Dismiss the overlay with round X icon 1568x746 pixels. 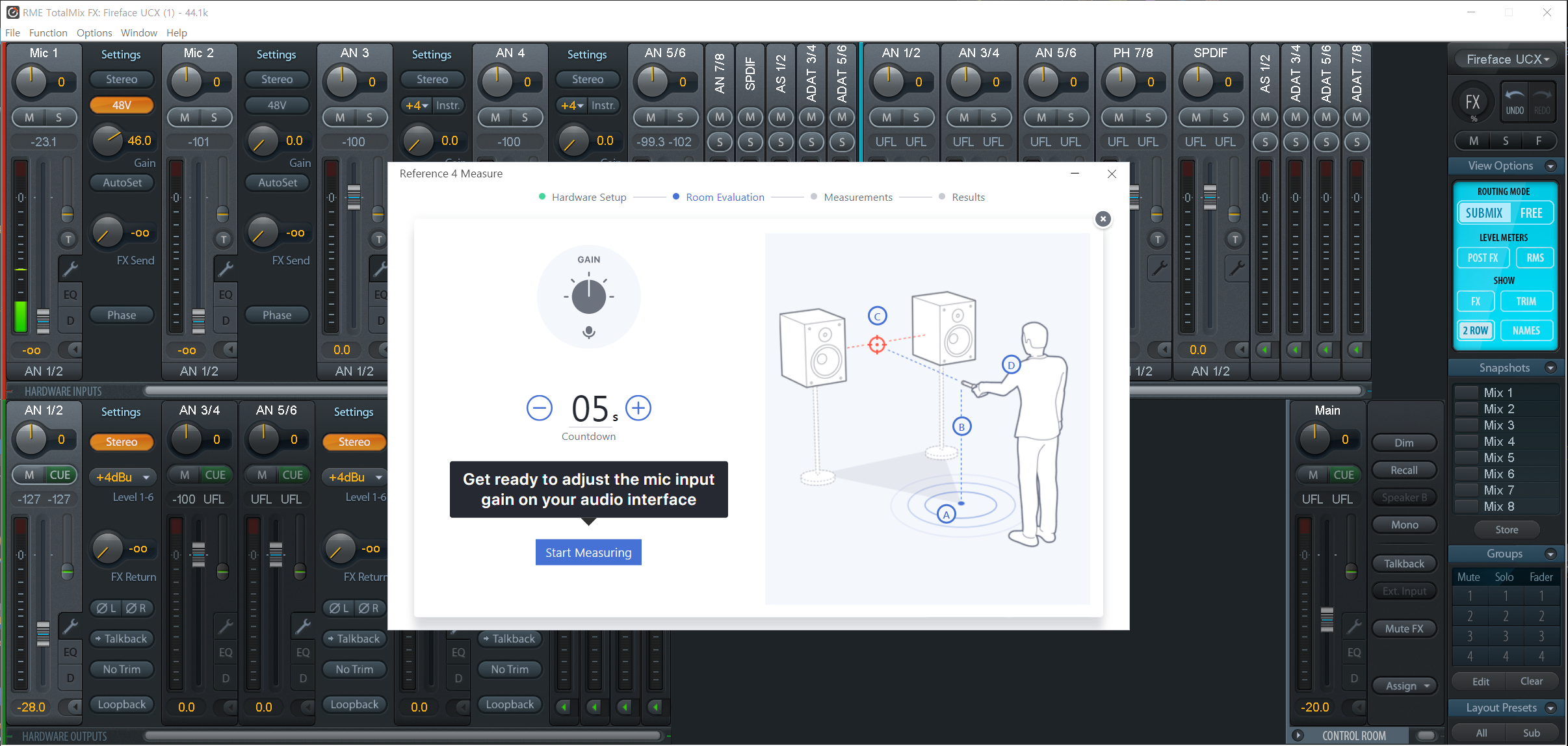[1103, 219]
